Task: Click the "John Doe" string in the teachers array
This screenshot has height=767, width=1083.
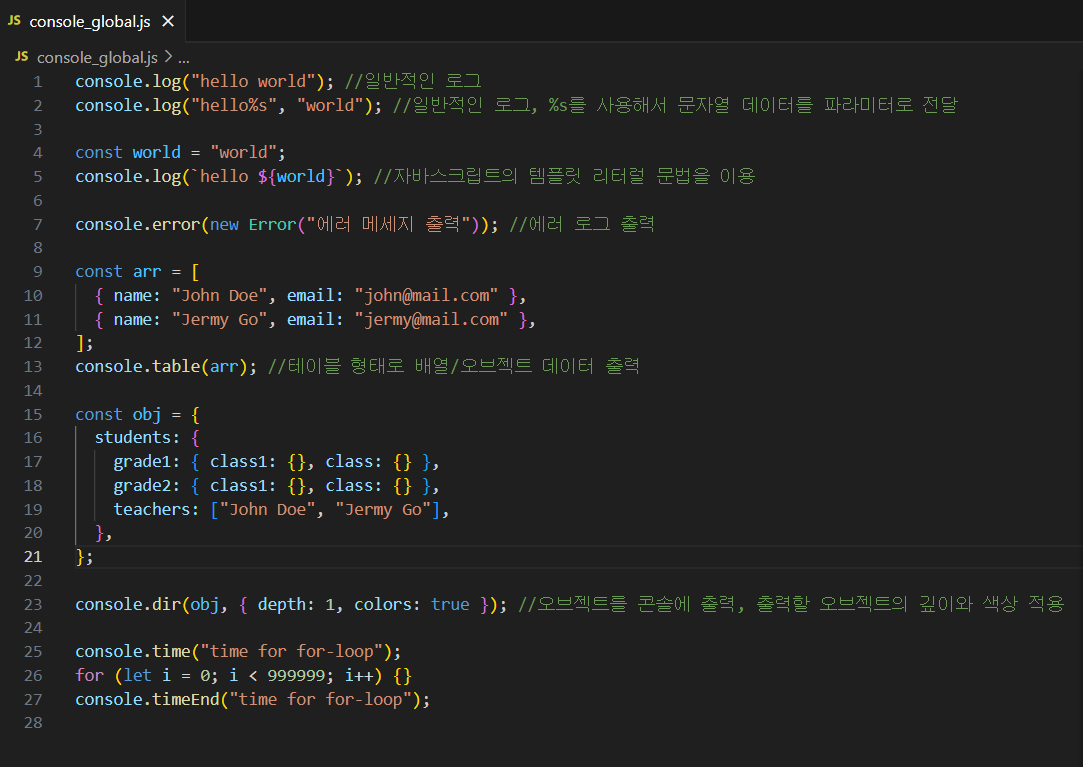Action: pyautogui.click(x=267, y=509)
